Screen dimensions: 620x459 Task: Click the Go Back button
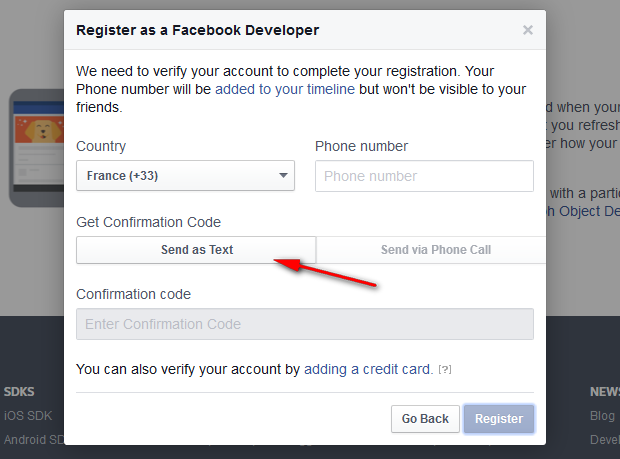425,419
